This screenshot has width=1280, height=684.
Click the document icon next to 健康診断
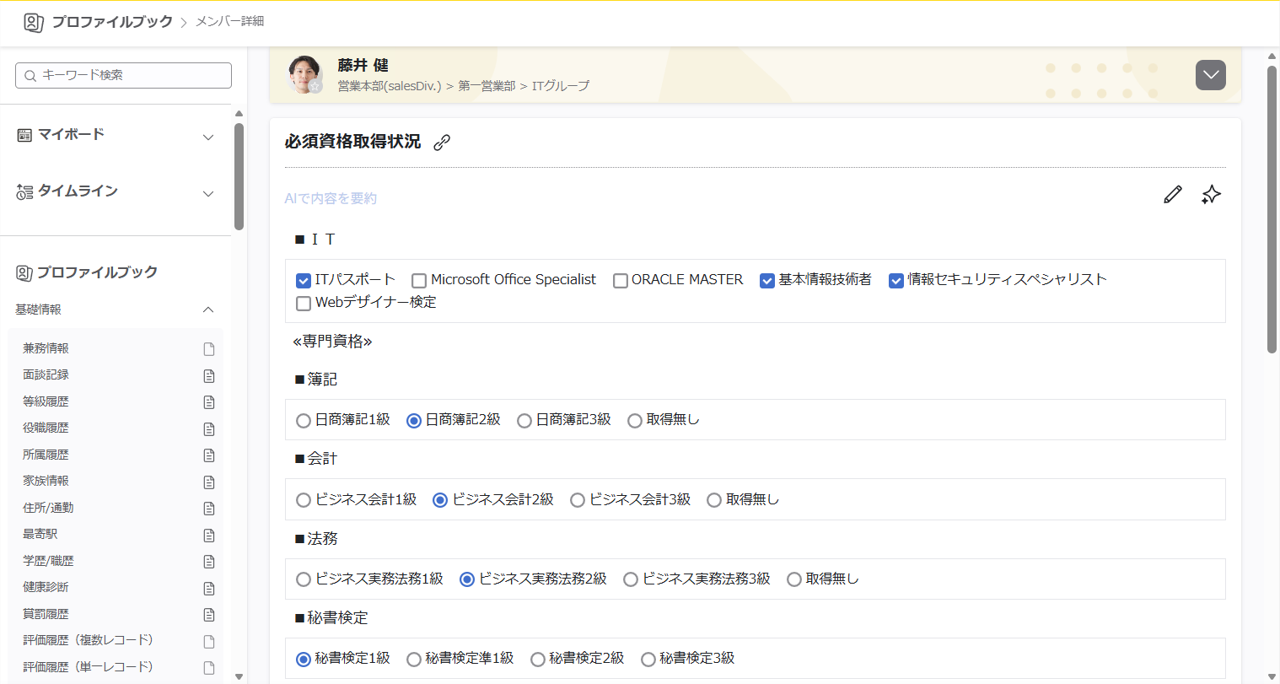tap(209, 588)
